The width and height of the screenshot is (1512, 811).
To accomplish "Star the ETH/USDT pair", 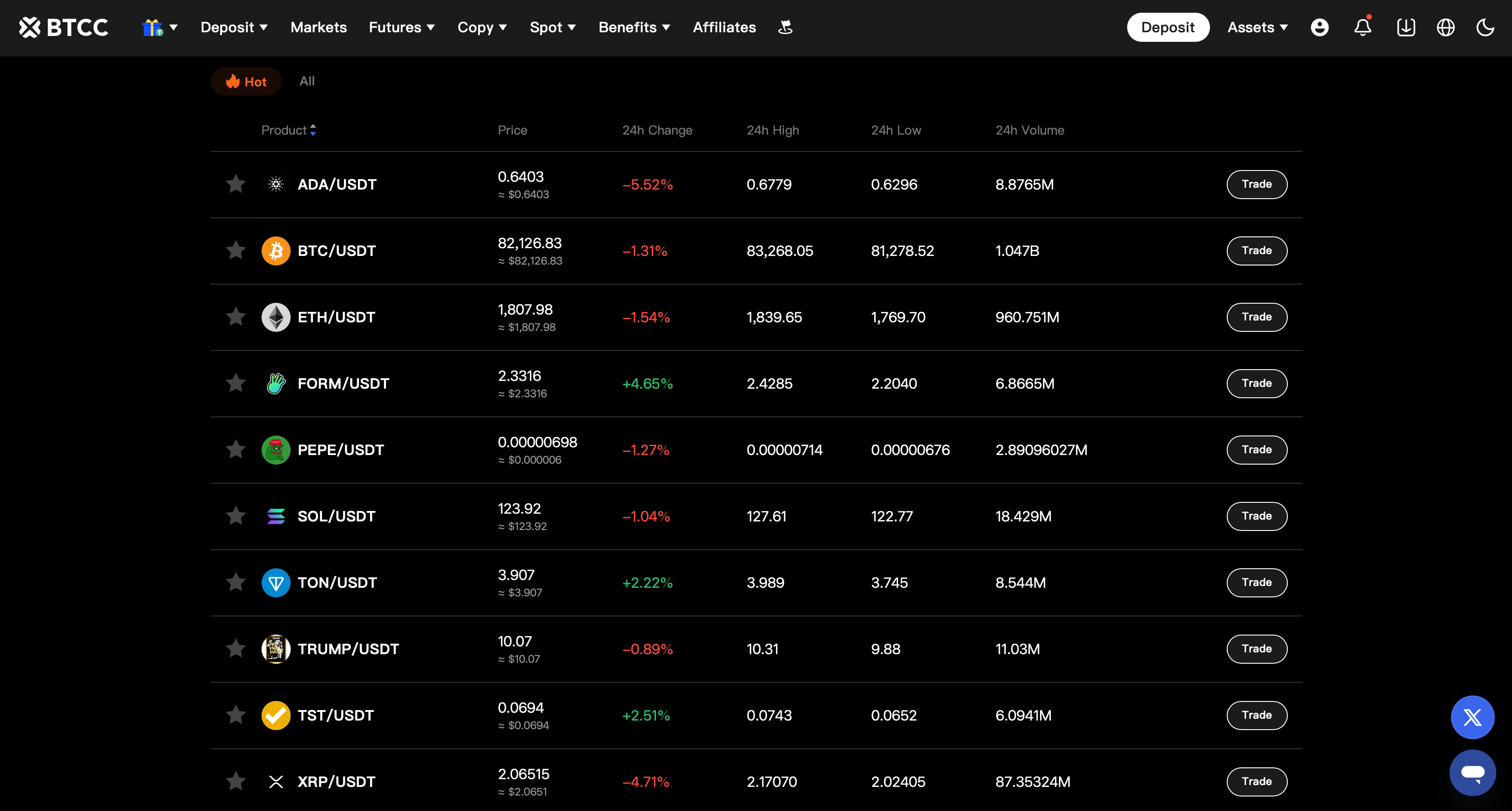I will 236,317.
